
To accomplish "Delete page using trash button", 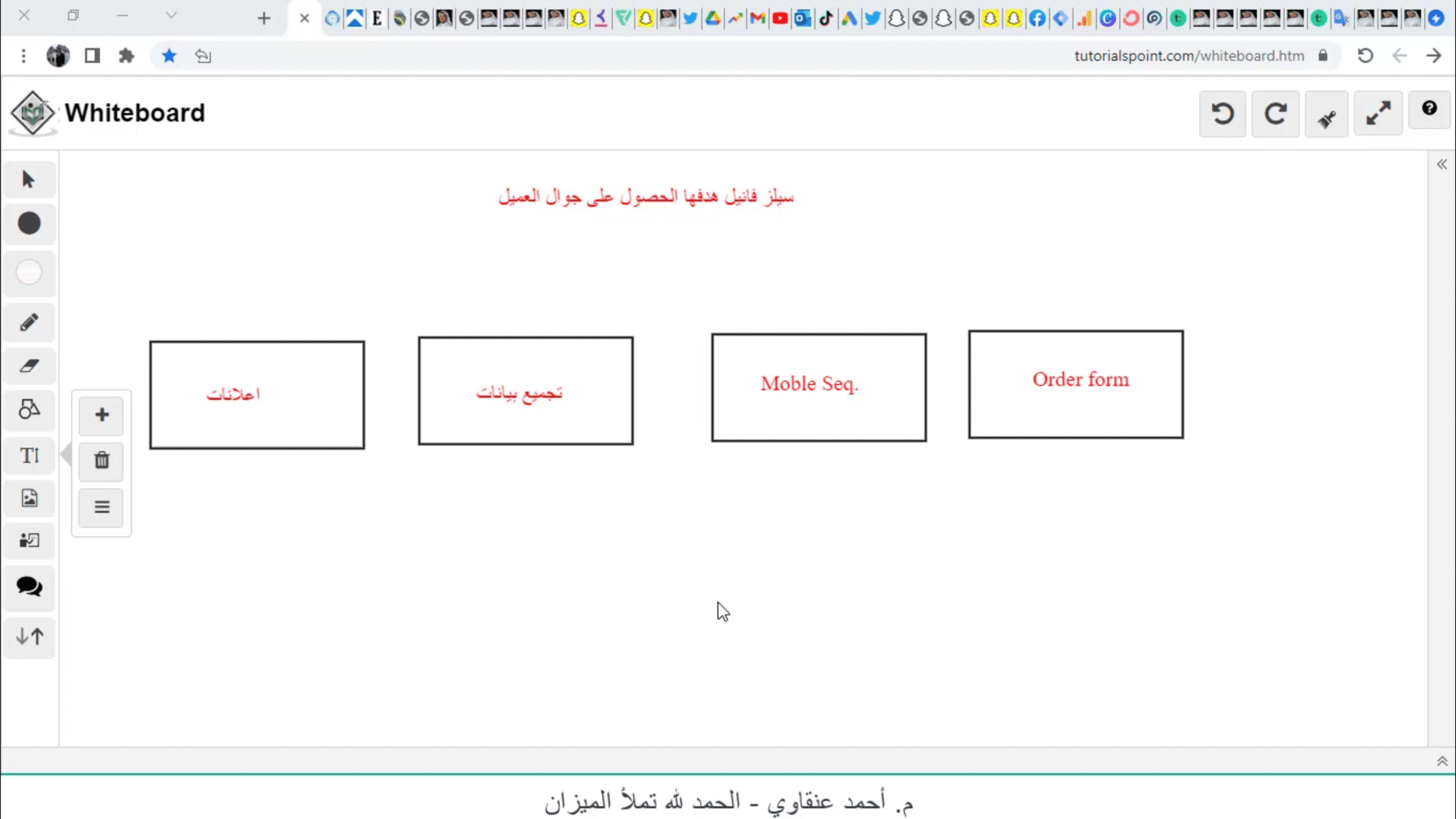I will tap(101, 461).
